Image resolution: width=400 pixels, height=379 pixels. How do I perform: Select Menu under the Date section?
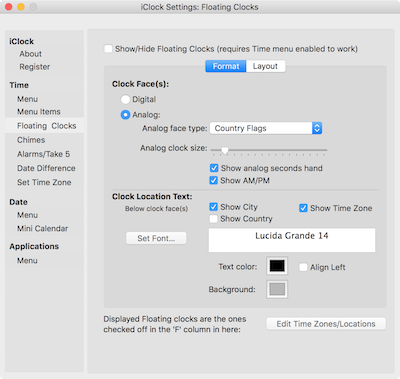tap(27, 215)
